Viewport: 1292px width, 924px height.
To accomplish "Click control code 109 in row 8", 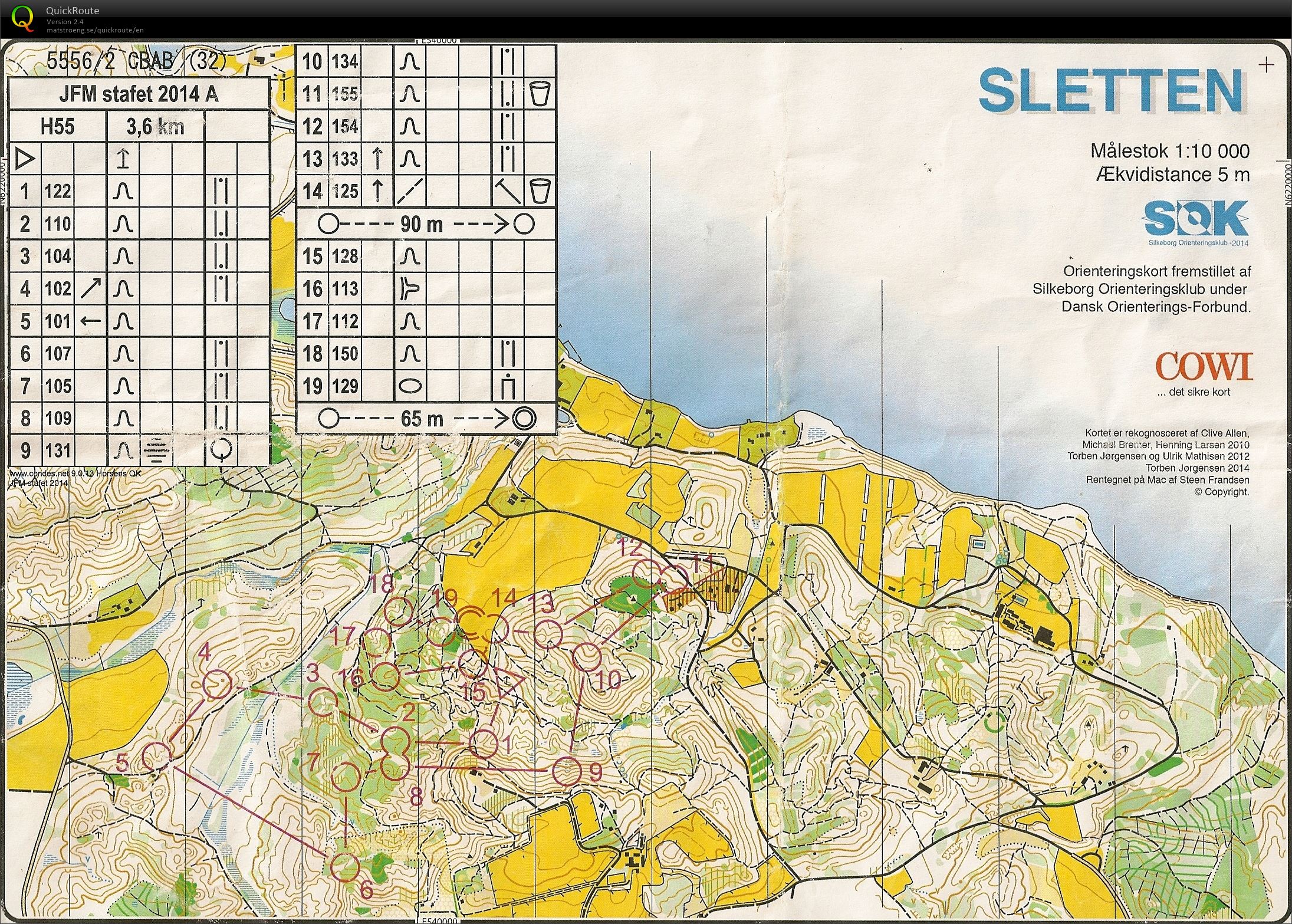I will coord(58,419).
